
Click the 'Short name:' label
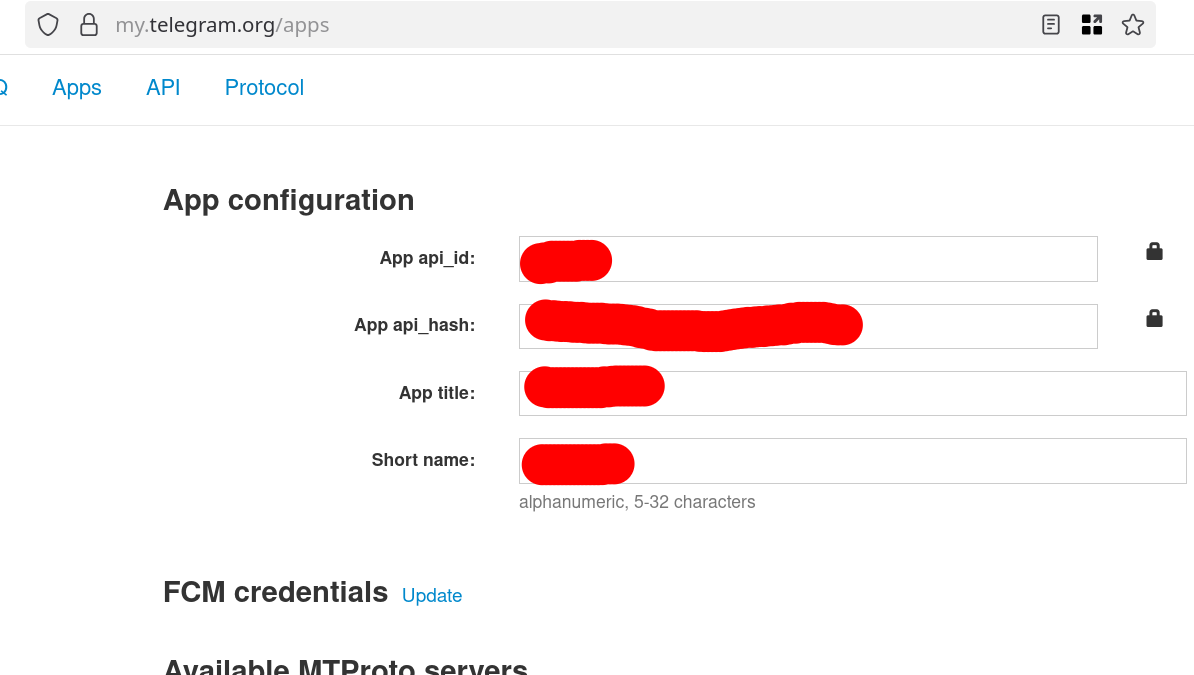pos(423,460)
